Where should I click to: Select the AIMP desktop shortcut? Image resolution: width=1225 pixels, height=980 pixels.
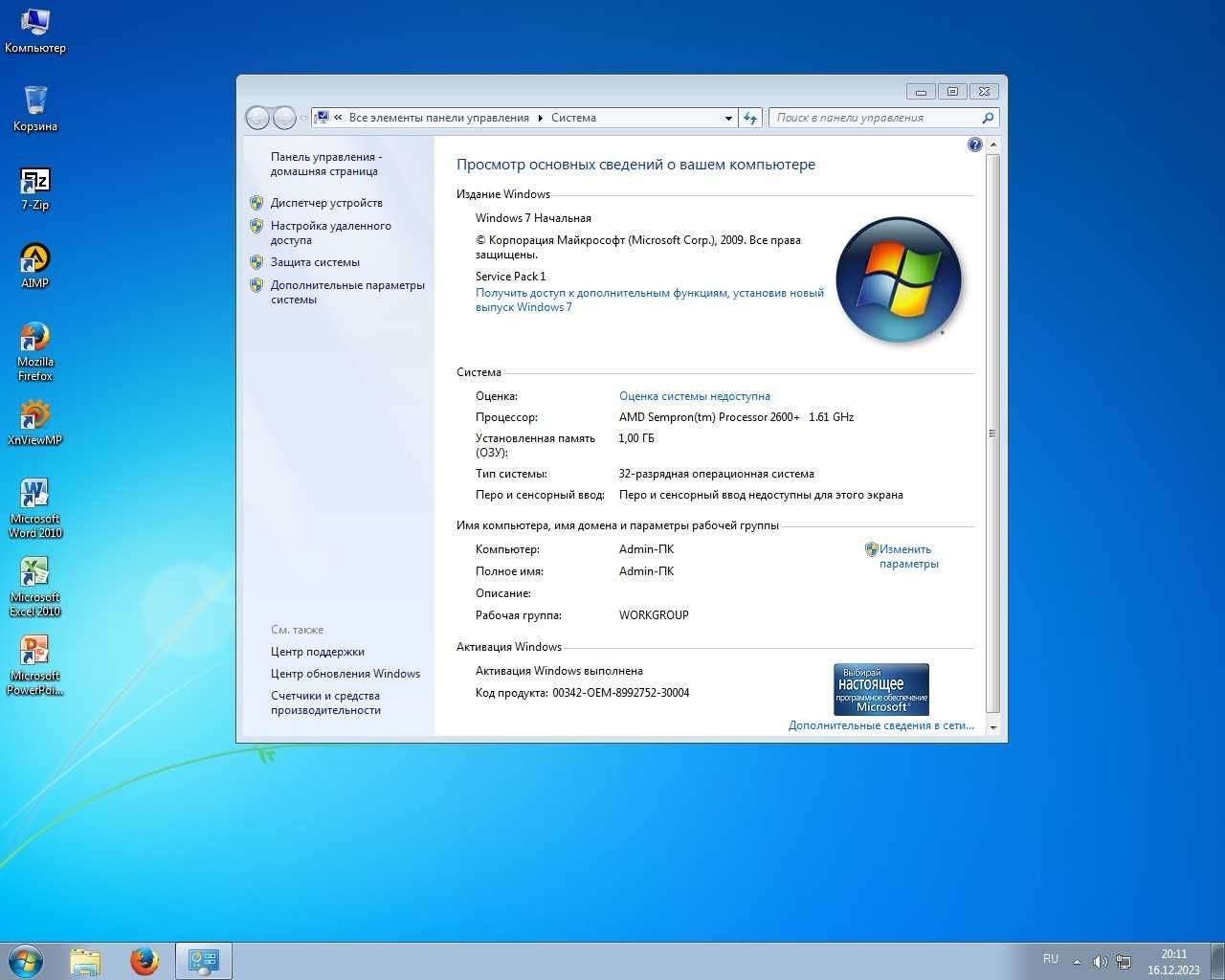pos(35,266)
